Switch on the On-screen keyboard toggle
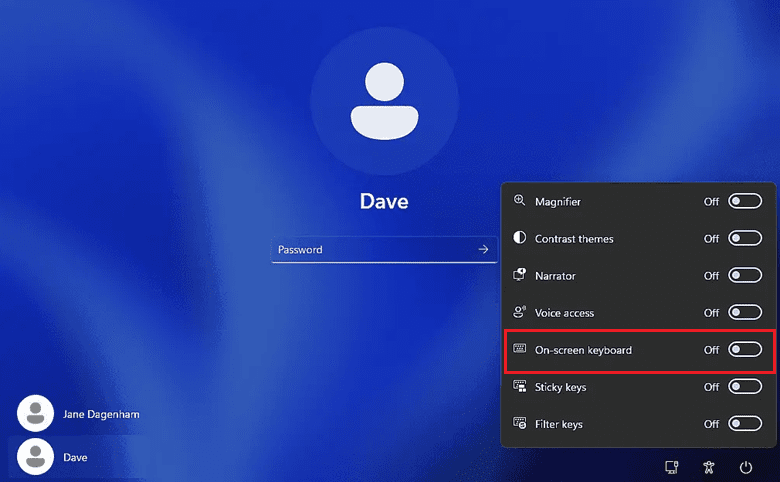 coord(745,349)
